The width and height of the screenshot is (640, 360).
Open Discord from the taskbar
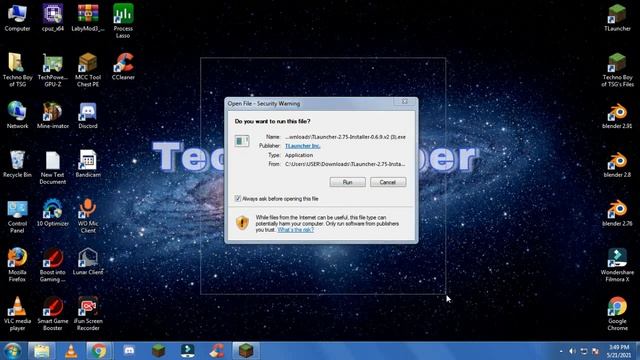coord(129,351)
